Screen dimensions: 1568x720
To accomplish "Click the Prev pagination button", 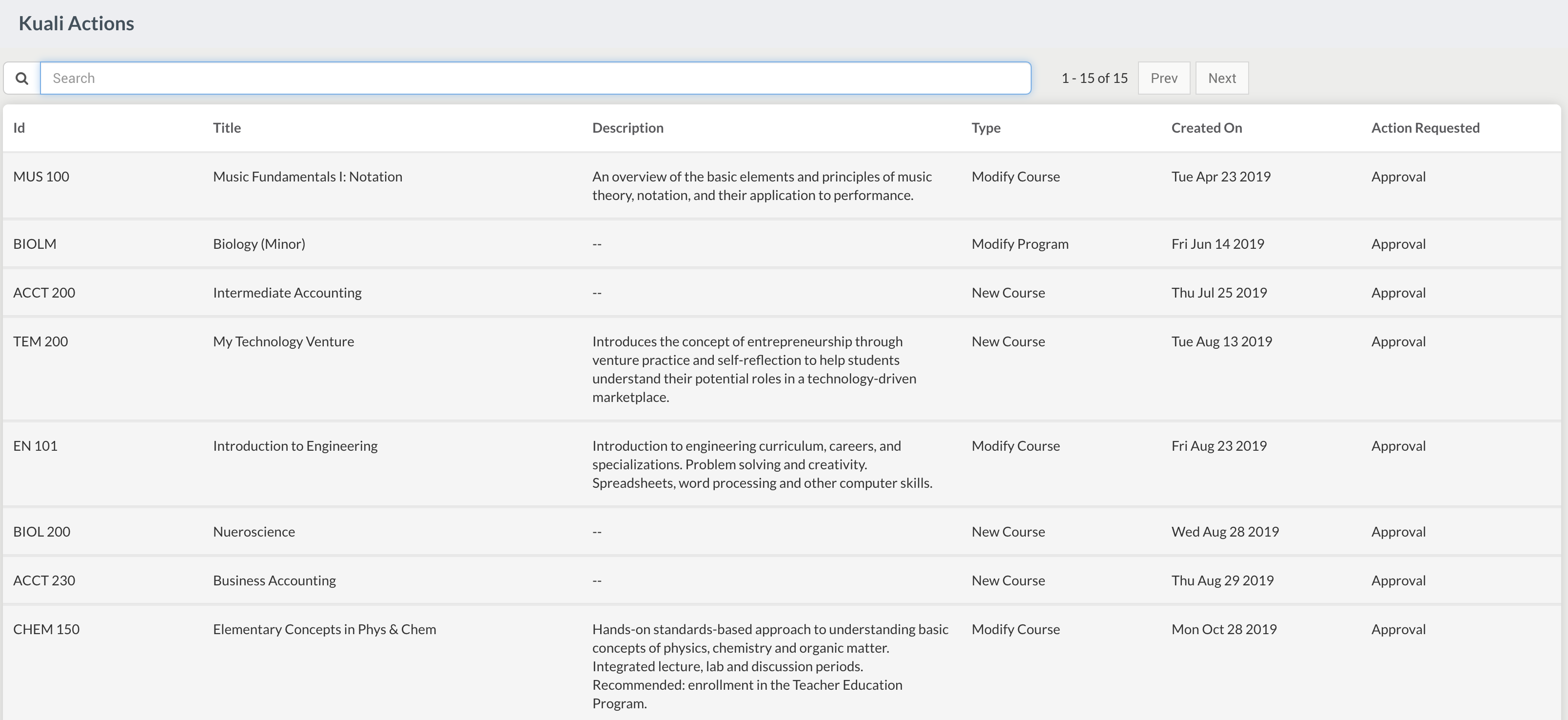I will 1164,78.
